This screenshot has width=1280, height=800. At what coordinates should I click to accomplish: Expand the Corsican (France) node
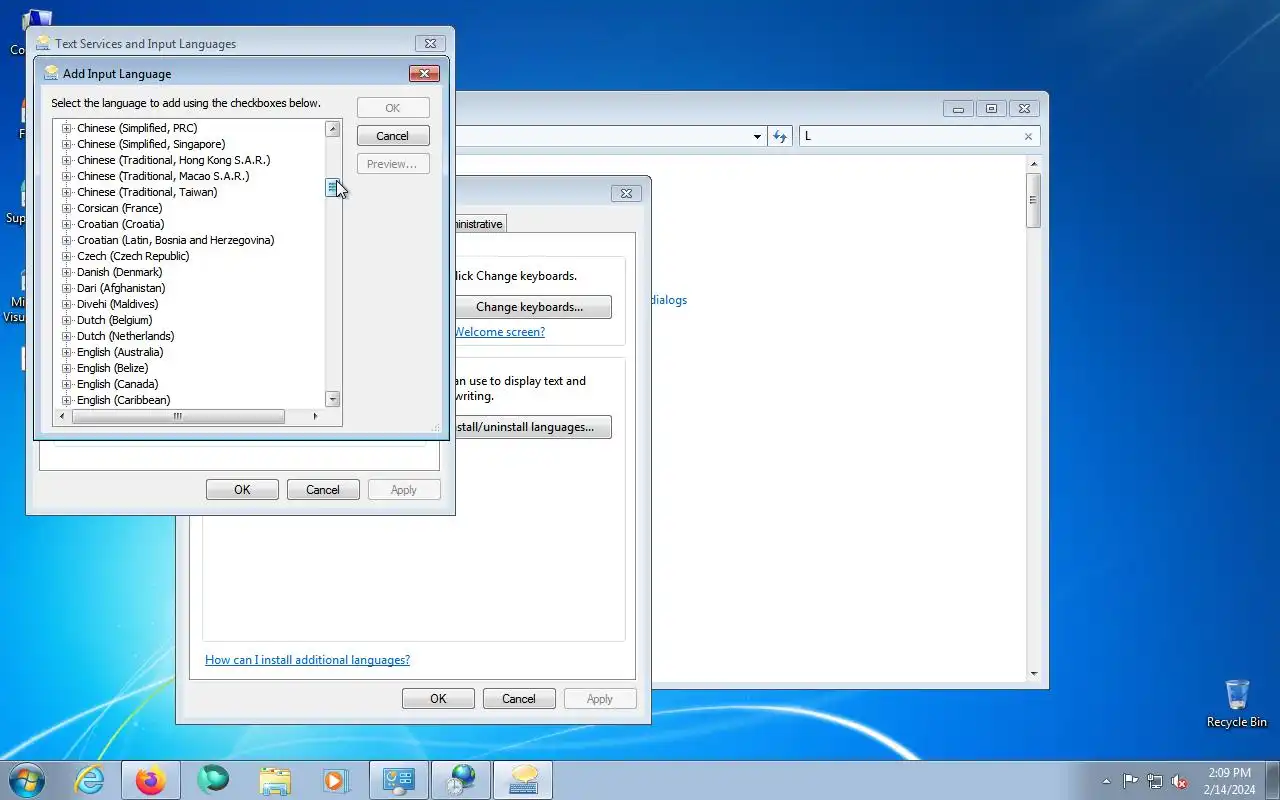pyautogui.click(x=67, y=208)
